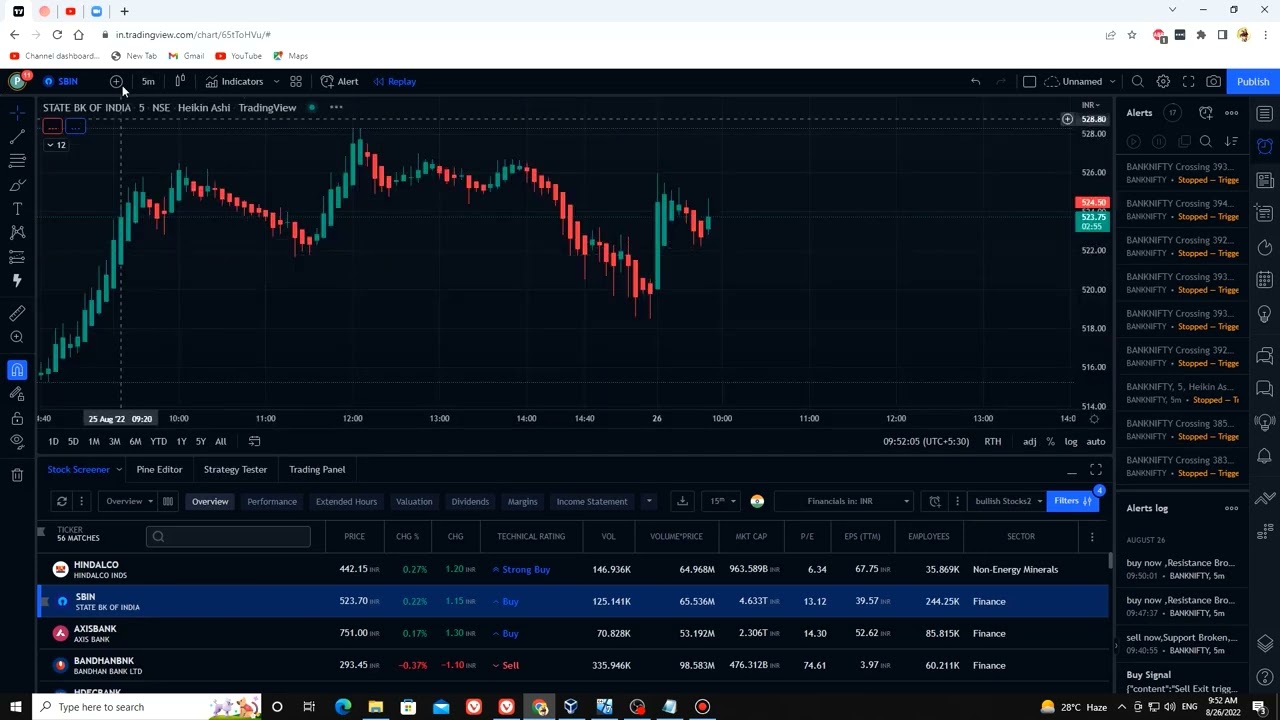Switch to the Pine Editor tab
This screenshot has height=720, width=1280.
click(159, 469)
